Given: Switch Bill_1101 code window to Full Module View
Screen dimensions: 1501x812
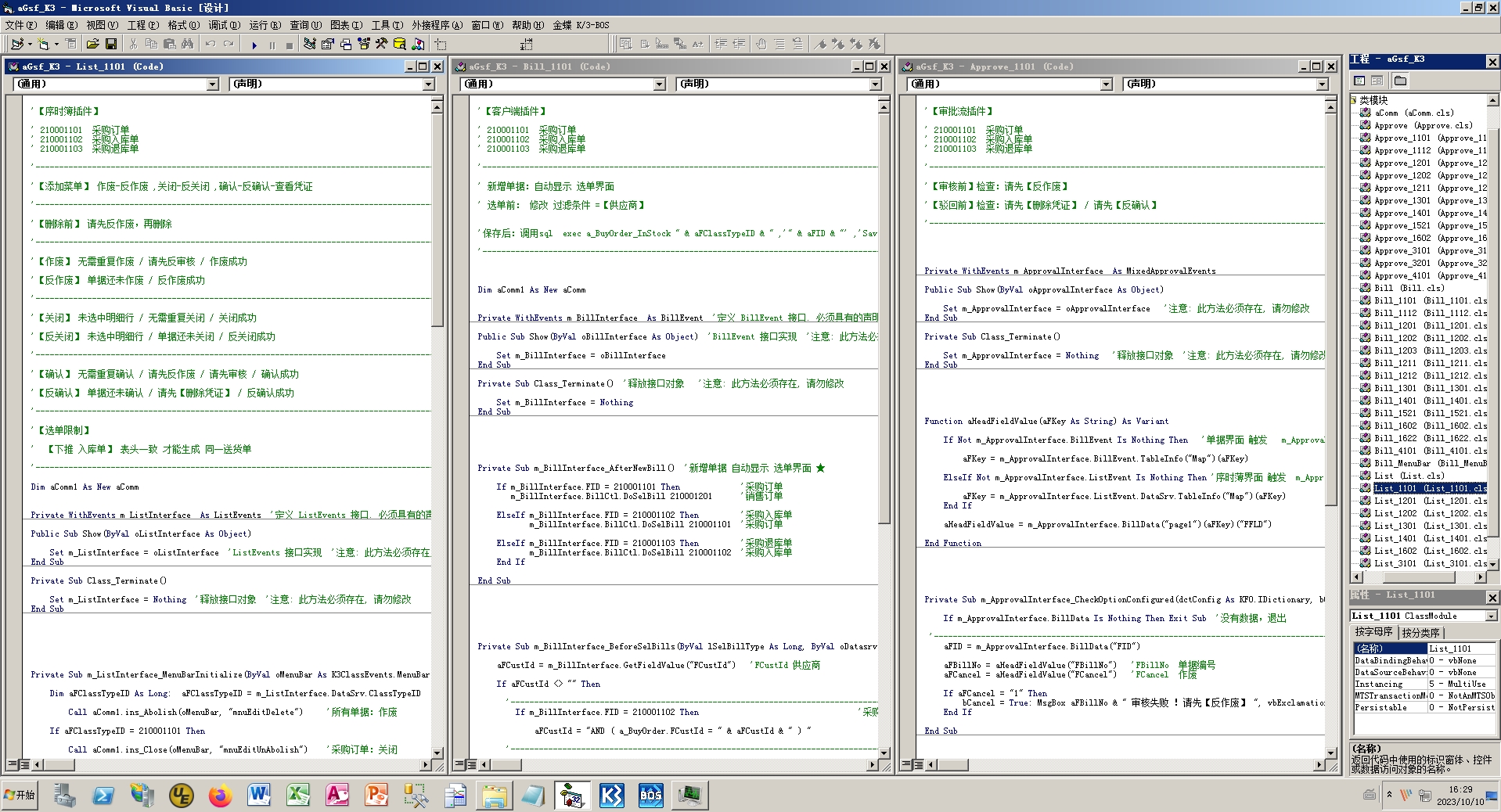Looking at the screenshot, I should [472, 764].
